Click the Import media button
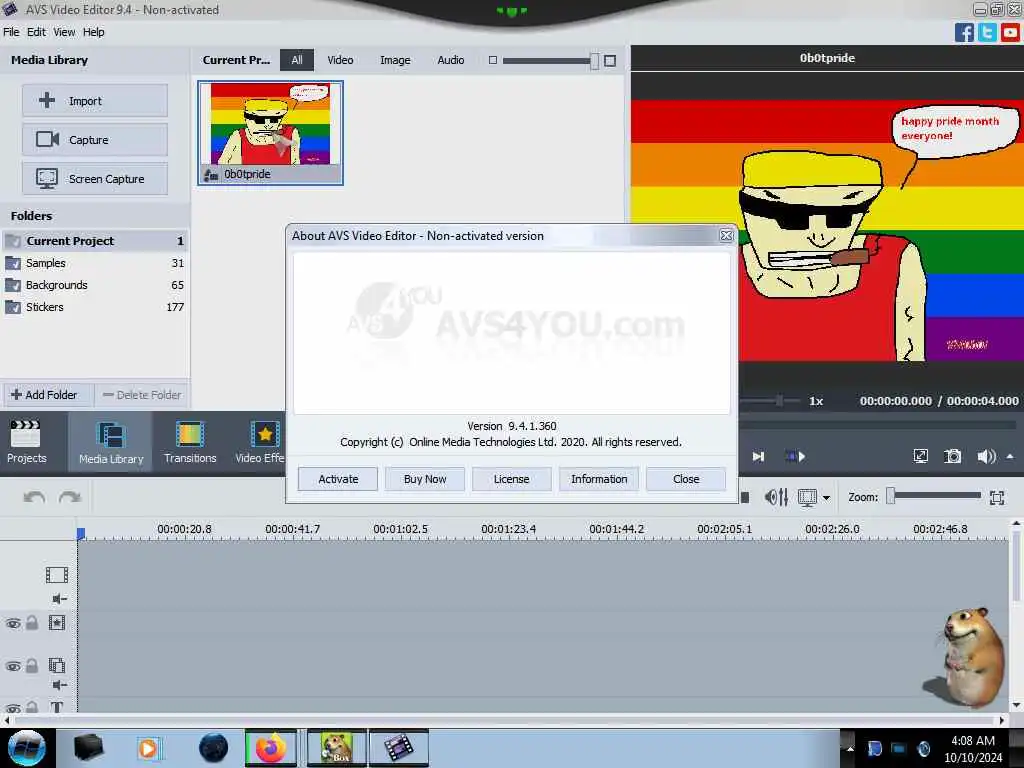This screenshot has width=1024, height=768. [95, 101]
